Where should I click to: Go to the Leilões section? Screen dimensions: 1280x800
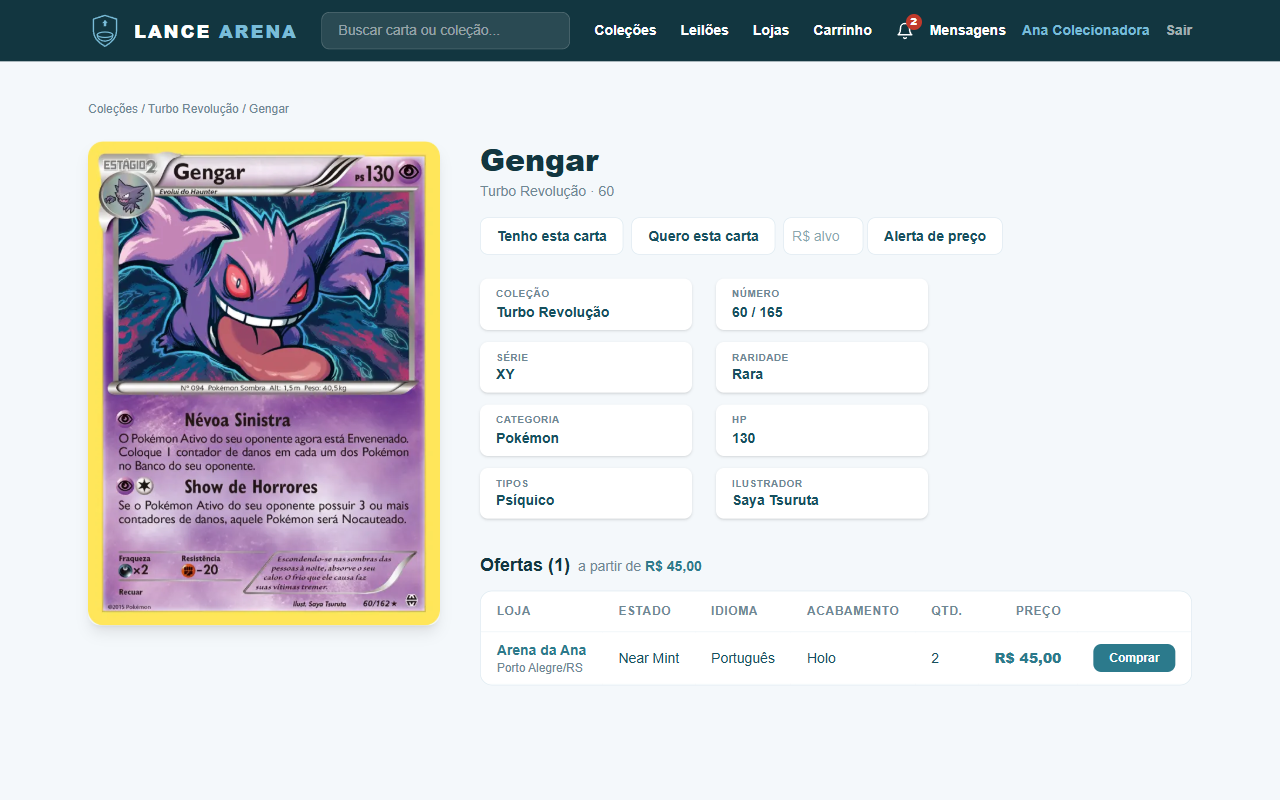point(705,31)
